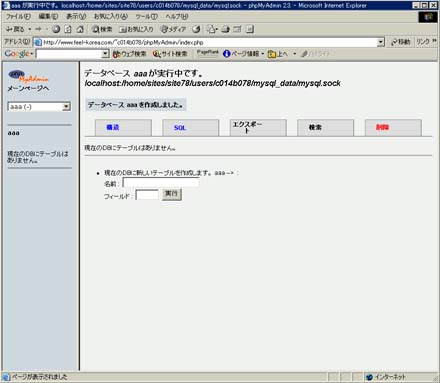Open お気に入り favorites toolbar button

tap(136, 29)
